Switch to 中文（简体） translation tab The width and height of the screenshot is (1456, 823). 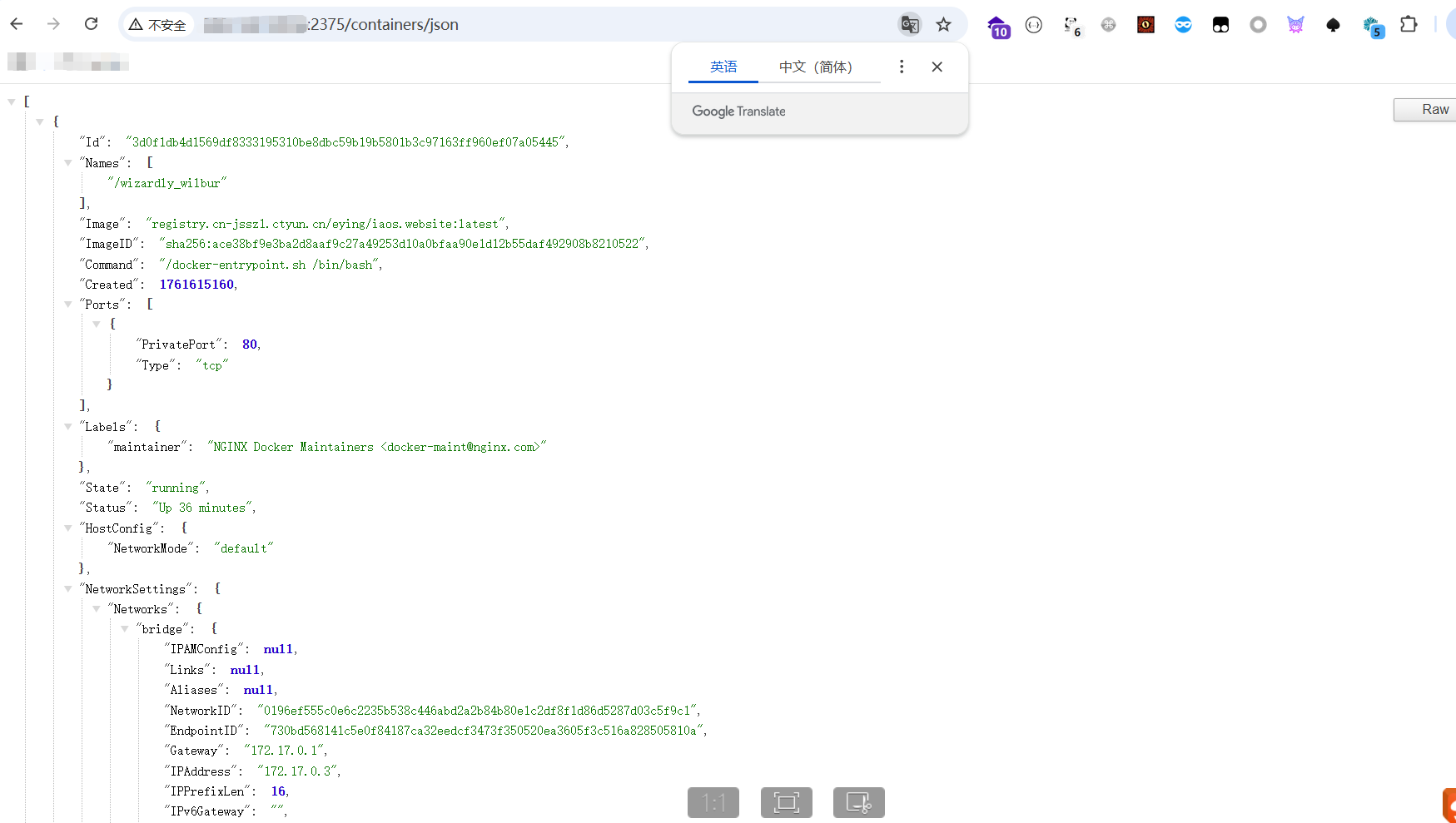pyautogui.click(x=815, y=67)
